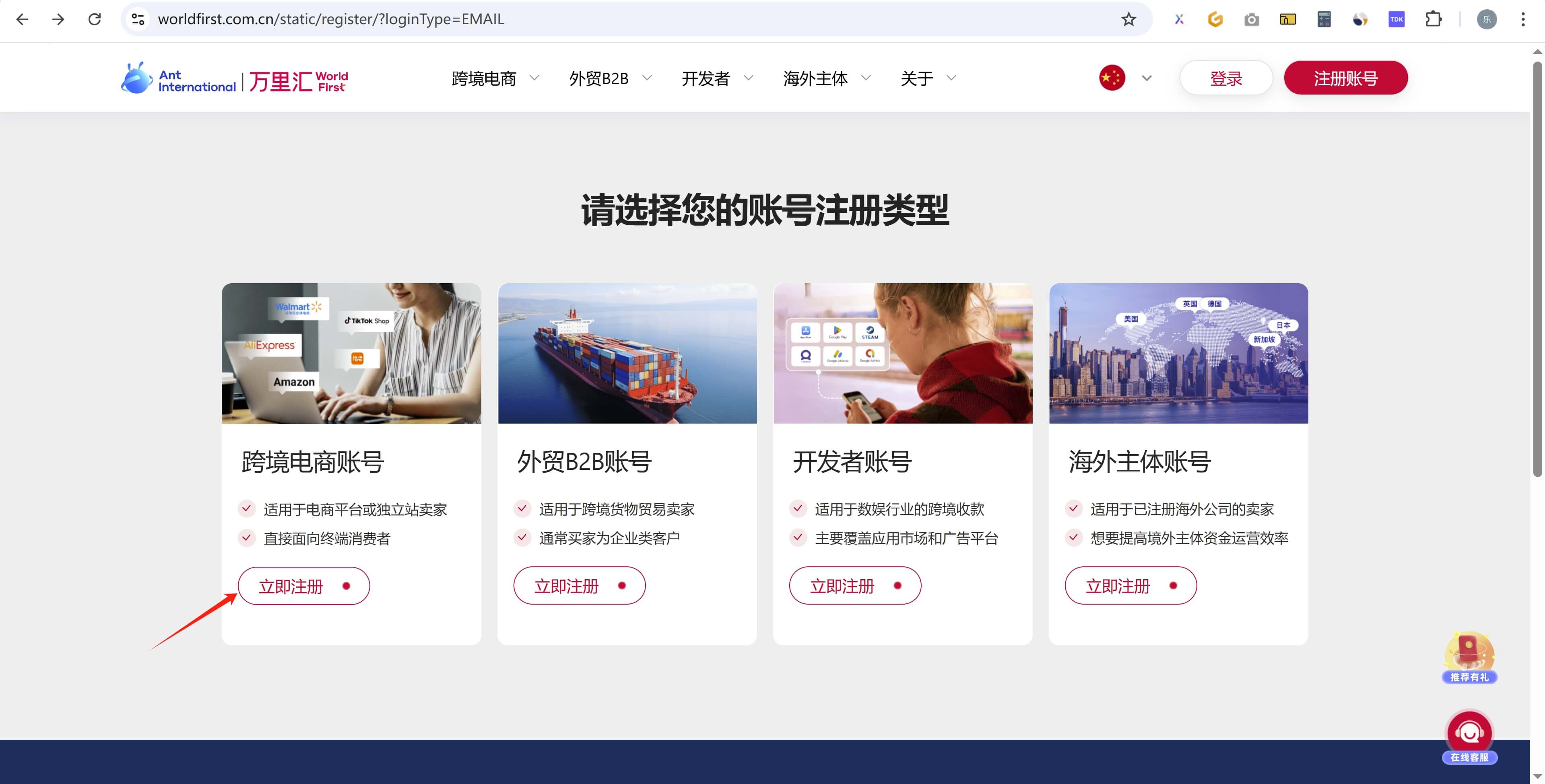The width and height of the screenshot is (1545, 784).
Task: Click 立即注册 under 跨境电商账号
Action: (x=303, y=586)
